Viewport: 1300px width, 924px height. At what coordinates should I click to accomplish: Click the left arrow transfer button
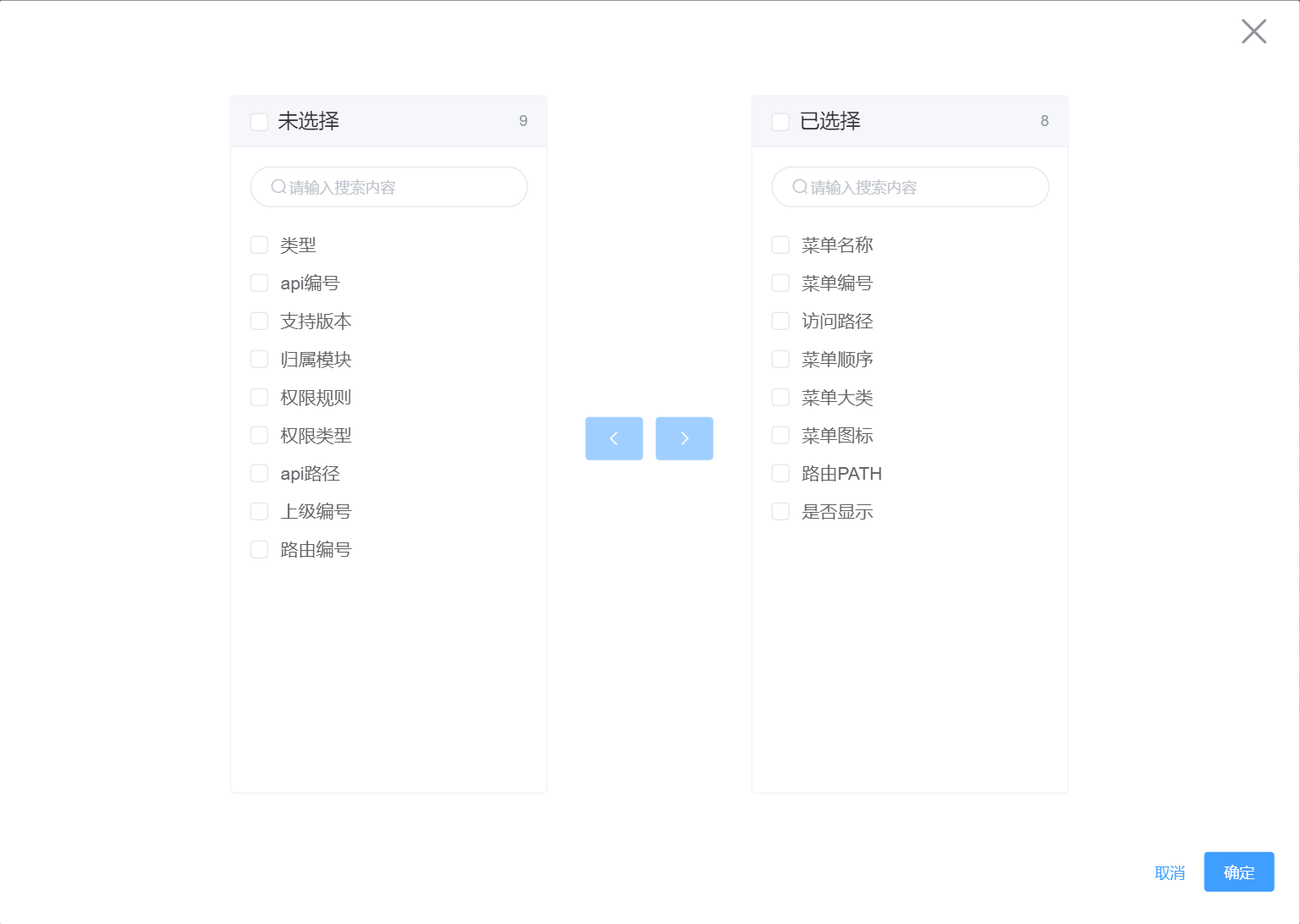(614, 438)
